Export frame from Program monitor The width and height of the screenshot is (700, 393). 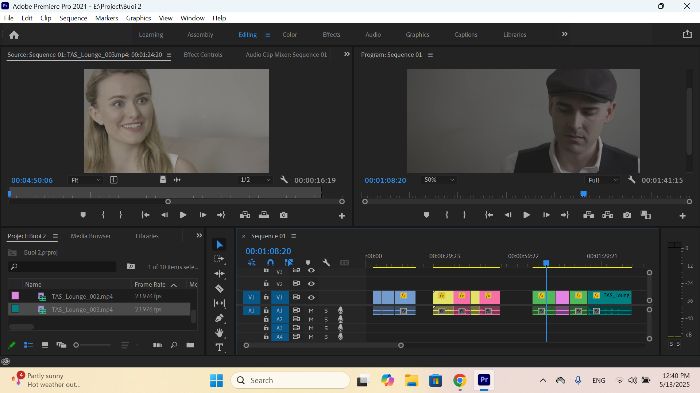(x=627, y=215)
